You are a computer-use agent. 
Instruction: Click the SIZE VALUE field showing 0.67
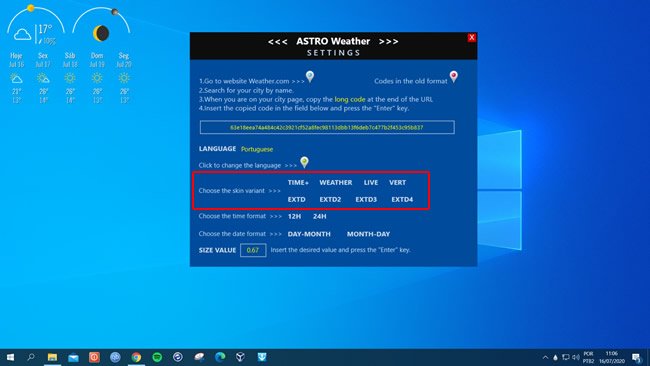click(x=253, y=250)
